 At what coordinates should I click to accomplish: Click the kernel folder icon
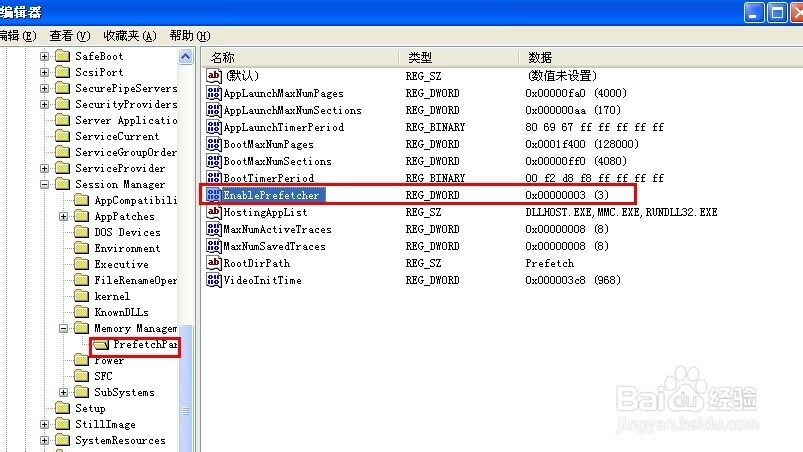coord(81,296)
